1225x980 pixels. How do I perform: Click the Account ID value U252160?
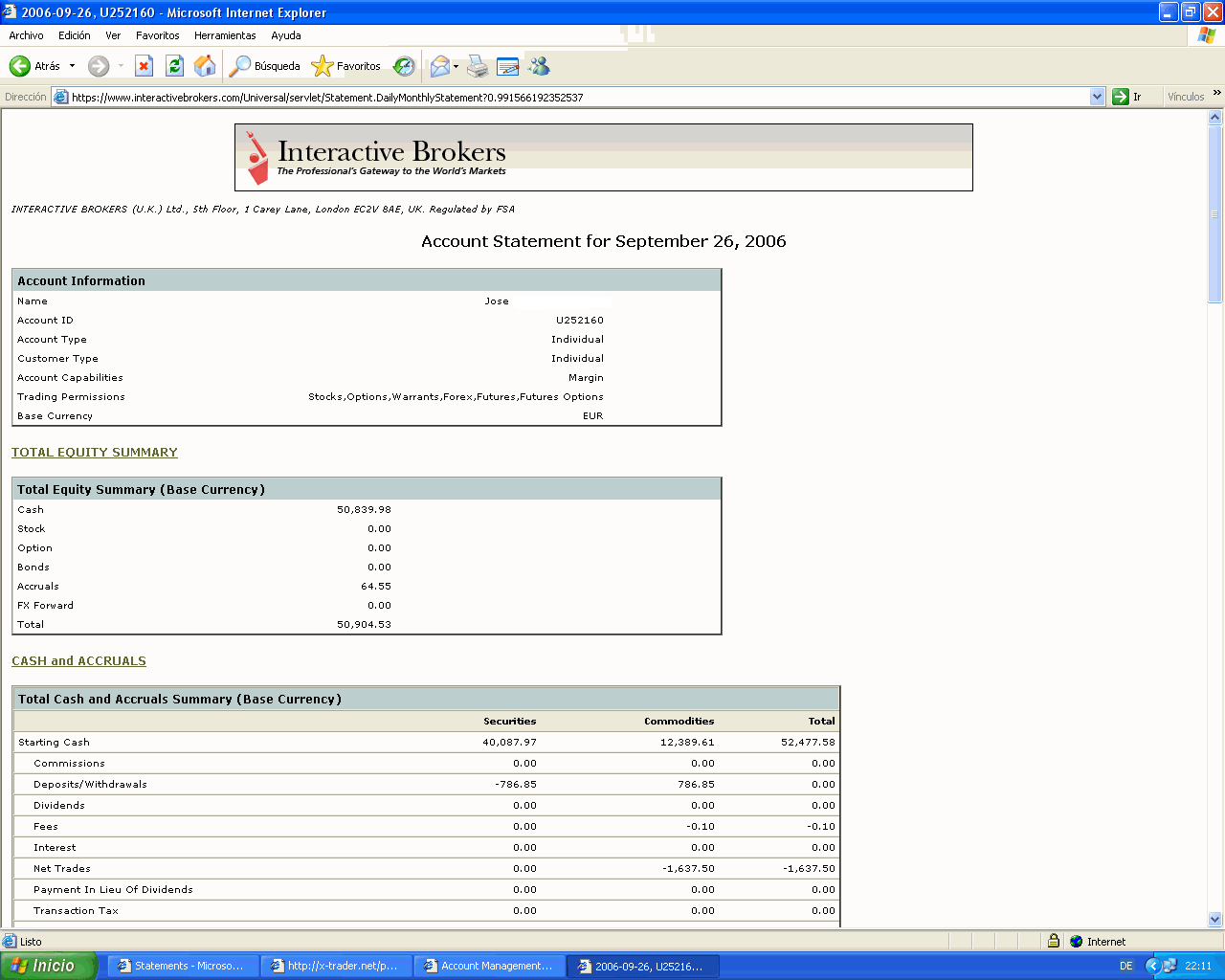tap(580, 321)
